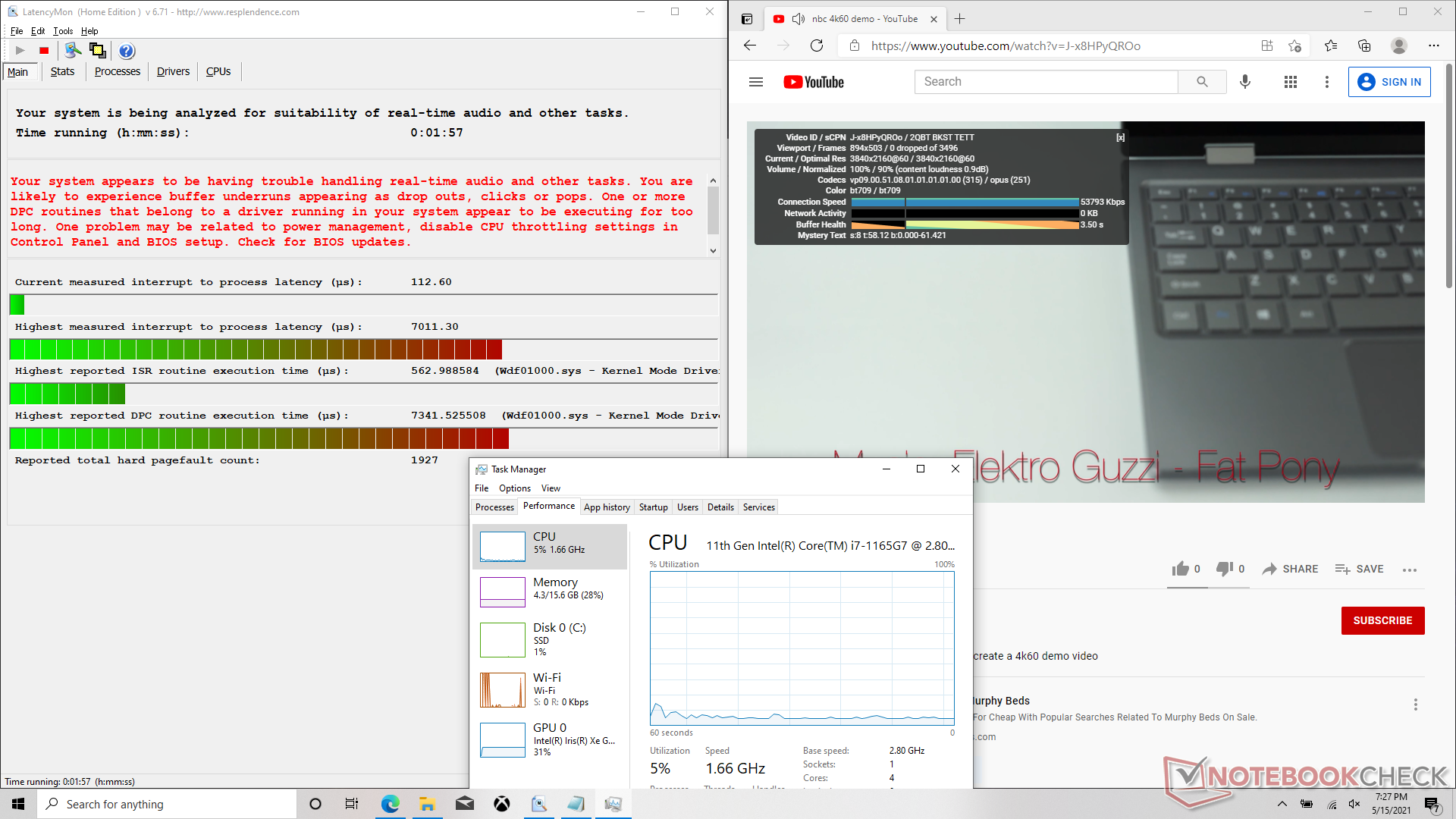Click LatencyMon green play start button

tap(20, 51)
